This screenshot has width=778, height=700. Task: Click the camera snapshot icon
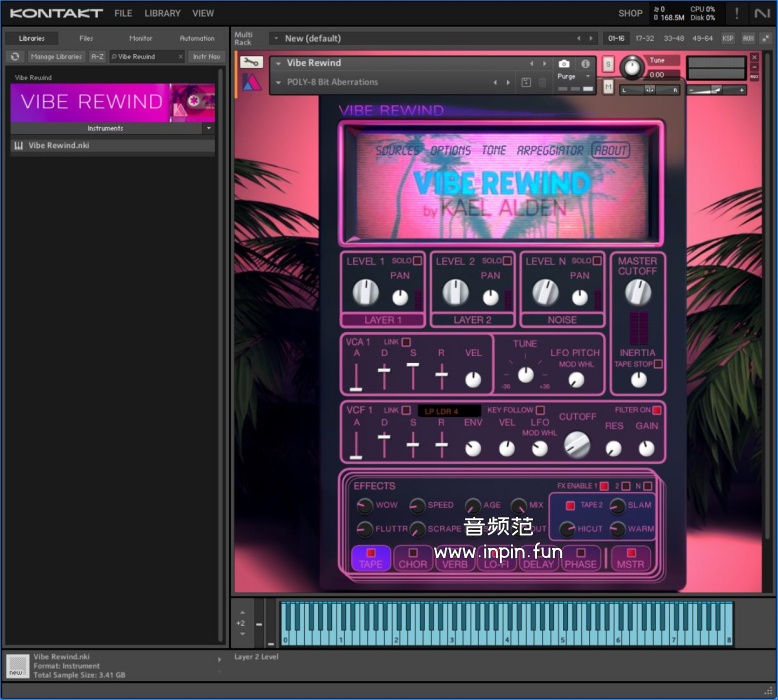click(x=564, y=64)
